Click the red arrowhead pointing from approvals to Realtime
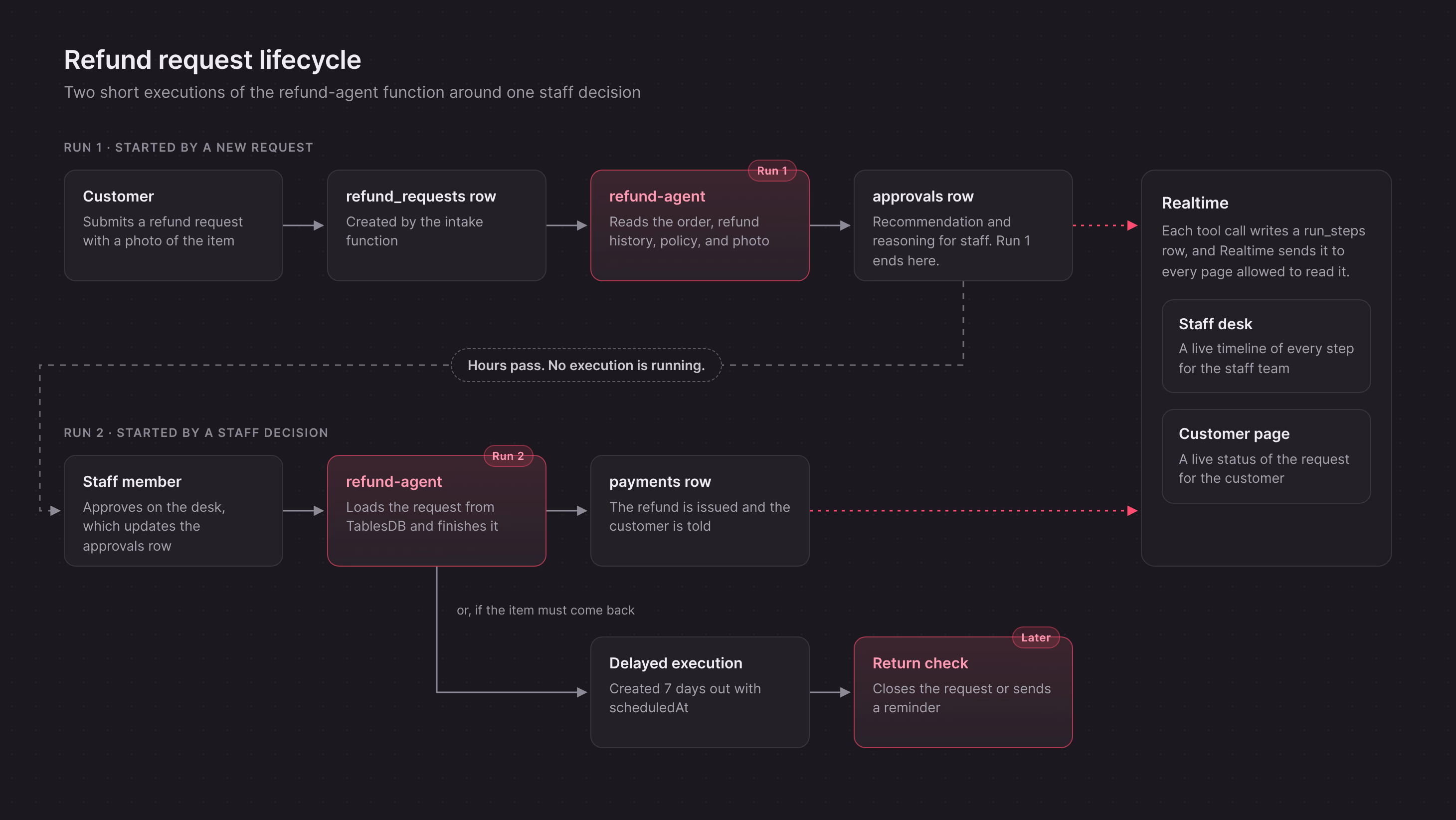This screenshot has height=820, width=1456. 1132,225
